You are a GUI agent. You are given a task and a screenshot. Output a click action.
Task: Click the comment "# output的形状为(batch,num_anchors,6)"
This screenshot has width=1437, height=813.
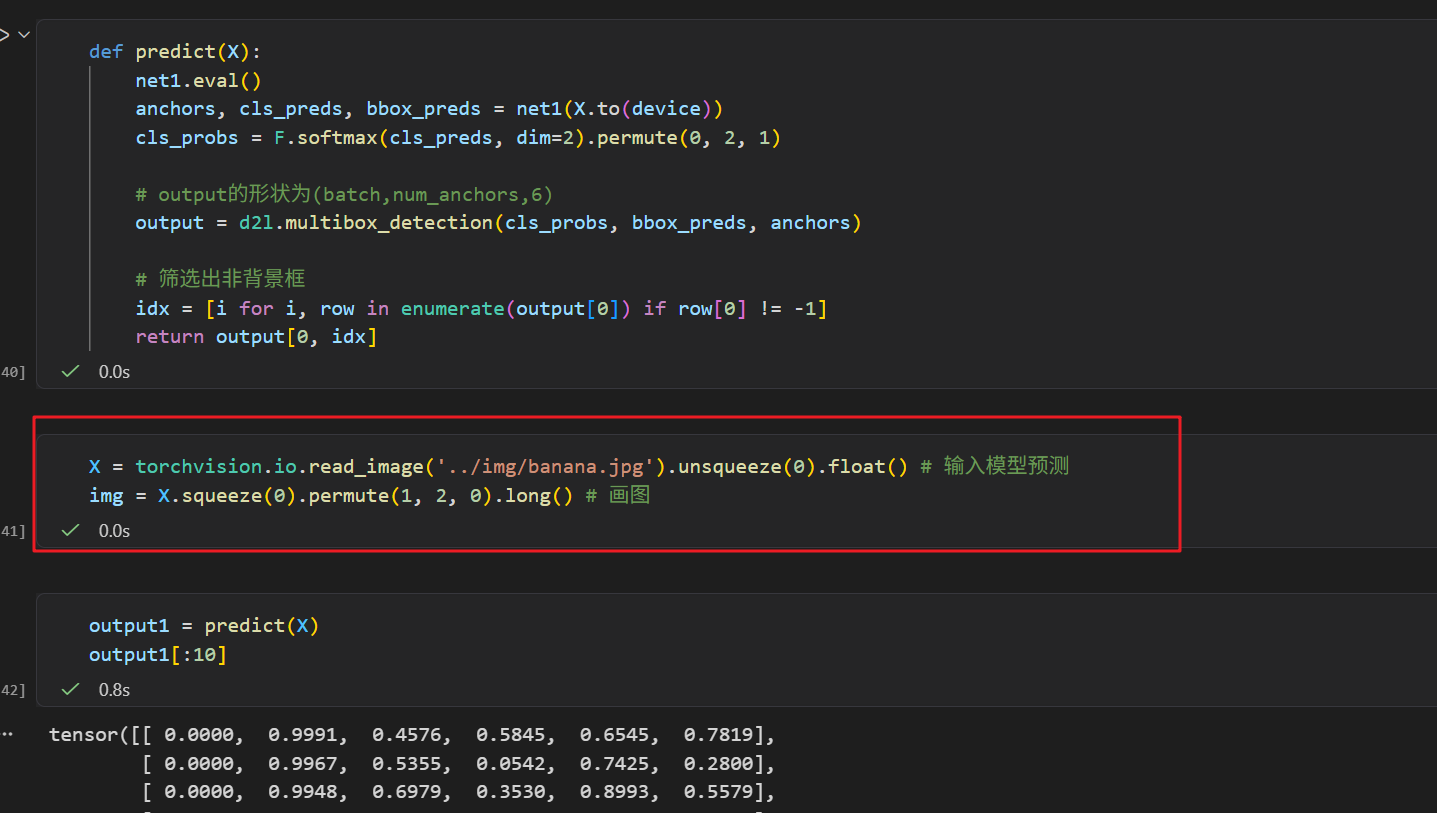pos(344,194)
